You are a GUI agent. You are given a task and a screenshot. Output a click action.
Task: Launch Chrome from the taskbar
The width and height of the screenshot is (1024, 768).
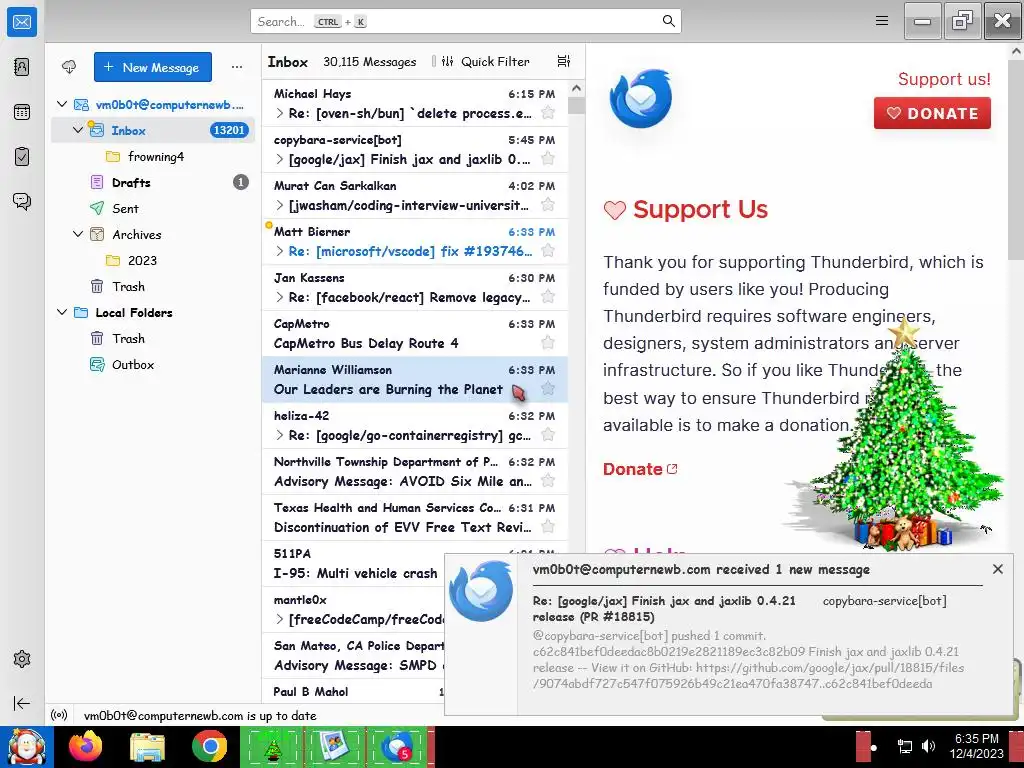[209, 746]
